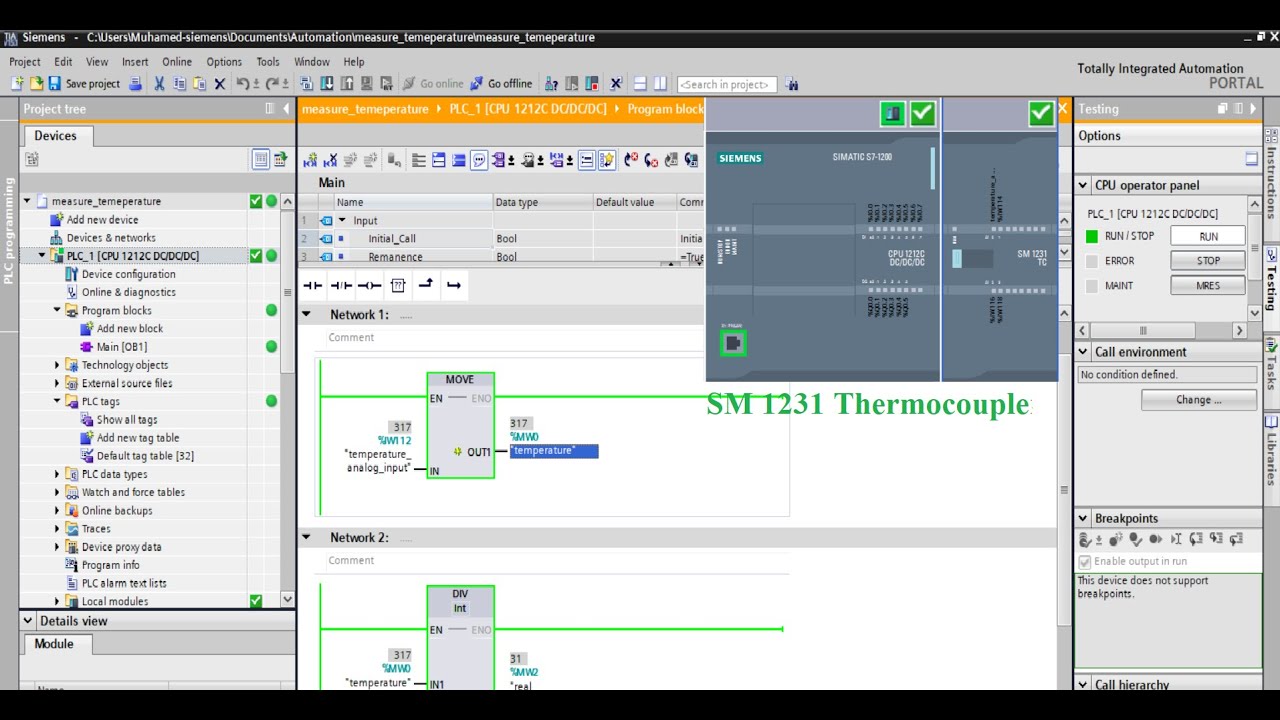
Task: Click the Delete X icon in the main toolbar
Action: click(220, 84)
